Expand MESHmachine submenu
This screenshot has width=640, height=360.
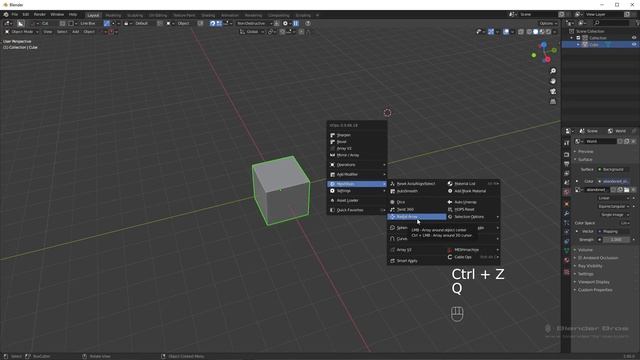(473, 250)
